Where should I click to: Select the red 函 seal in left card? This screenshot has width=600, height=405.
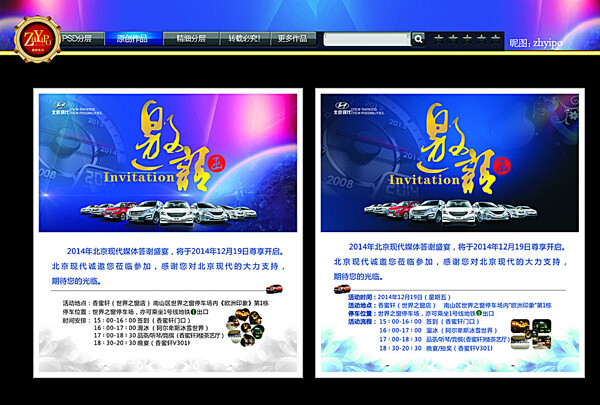[x=216, y=163]
